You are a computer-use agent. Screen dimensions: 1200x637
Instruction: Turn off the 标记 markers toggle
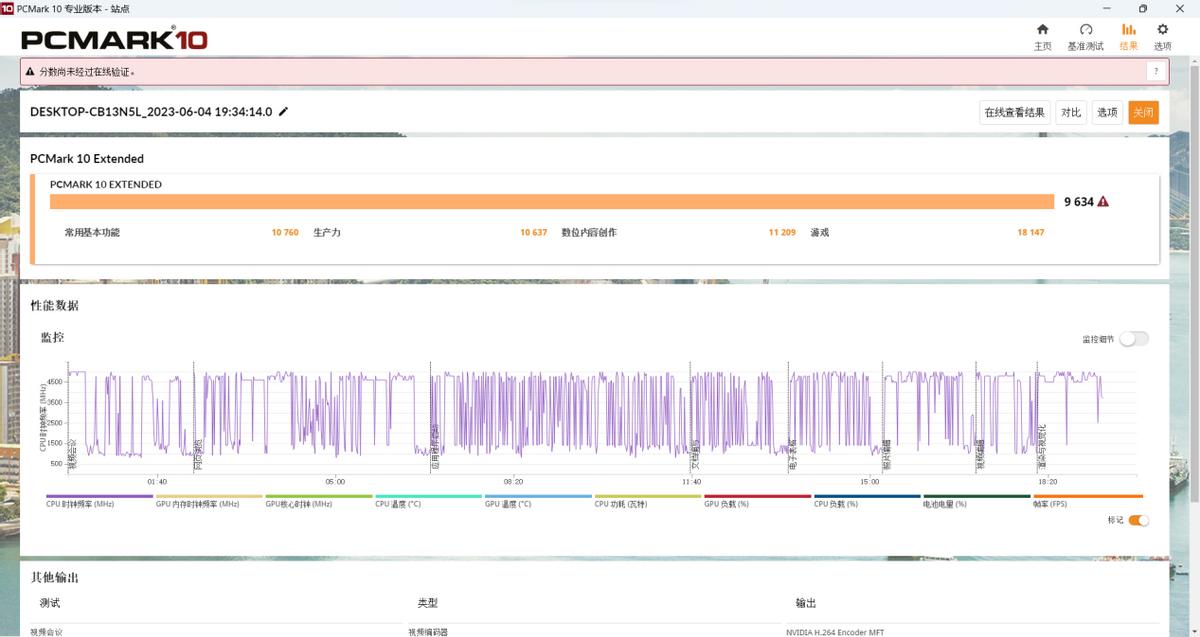pyautogui.click(x=1139, y=520)
